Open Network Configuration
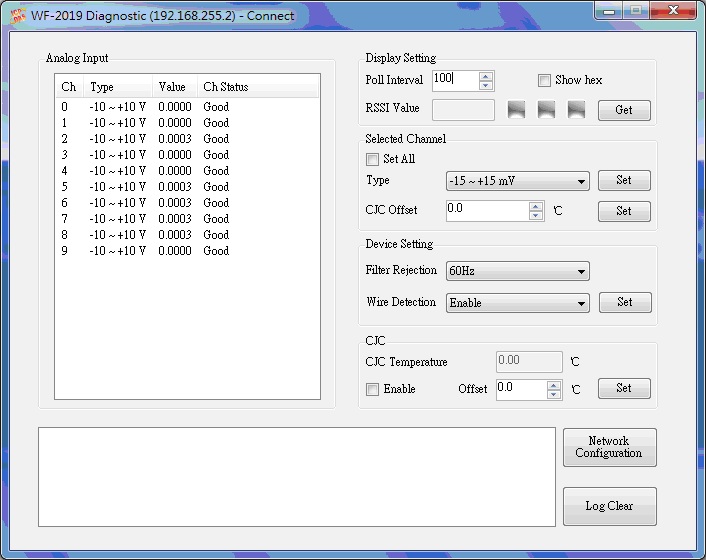Screen dimensions: 706x560 pyautogui.click(x=610, y=447)
